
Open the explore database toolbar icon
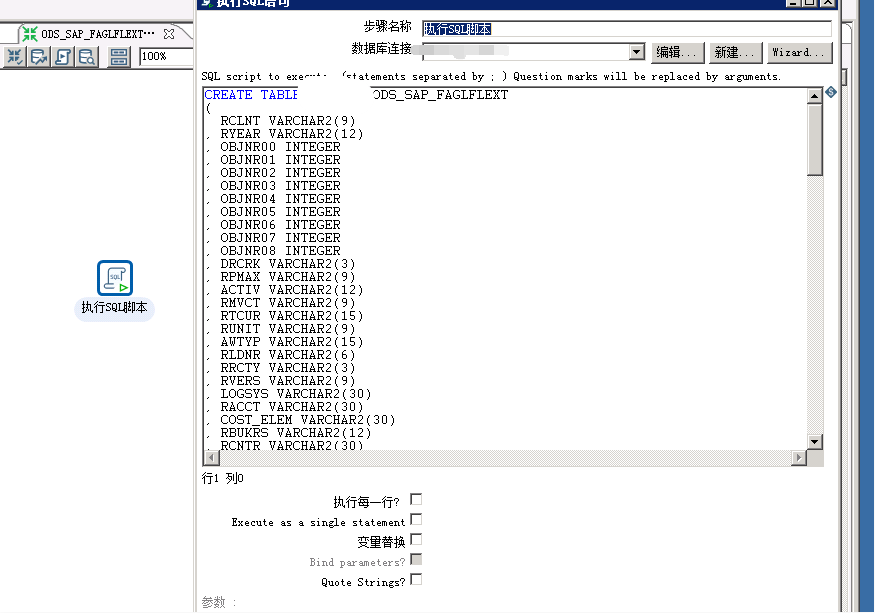(x=86, y=56)
